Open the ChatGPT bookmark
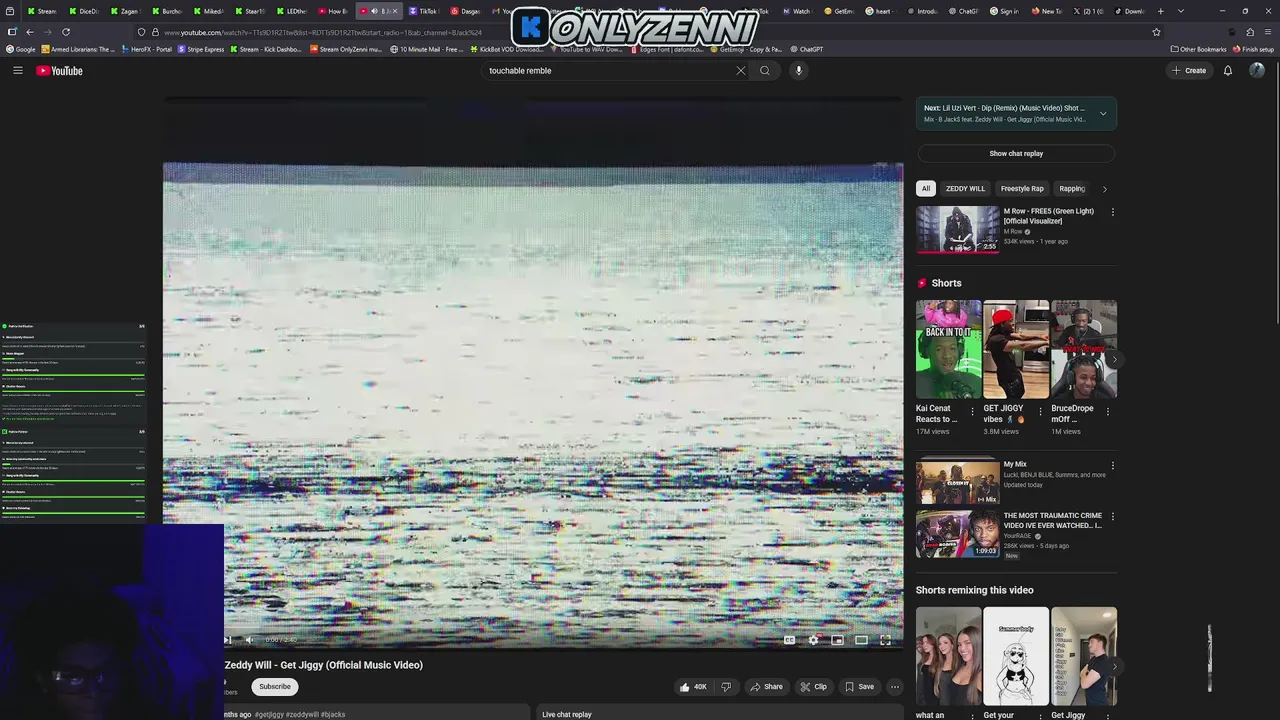 pyautogui.click(x=807, y=49)
